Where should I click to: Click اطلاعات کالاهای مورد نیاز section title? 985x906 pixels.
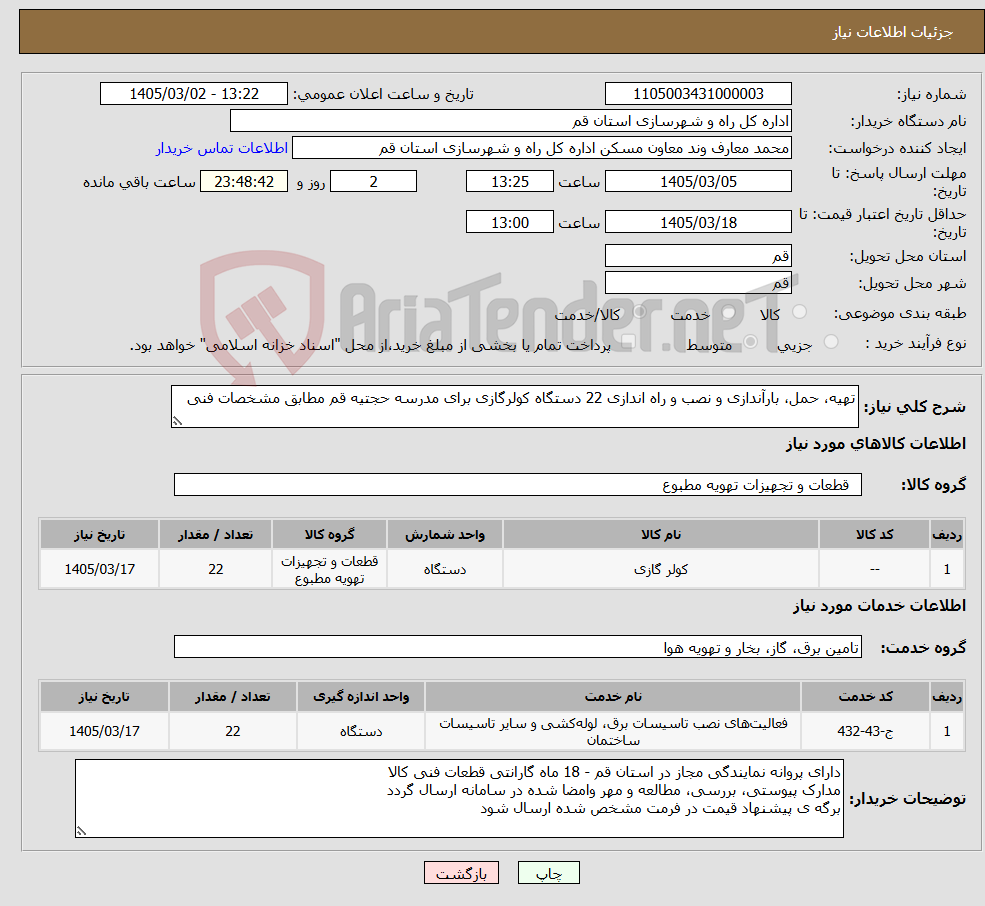(875, 444)
